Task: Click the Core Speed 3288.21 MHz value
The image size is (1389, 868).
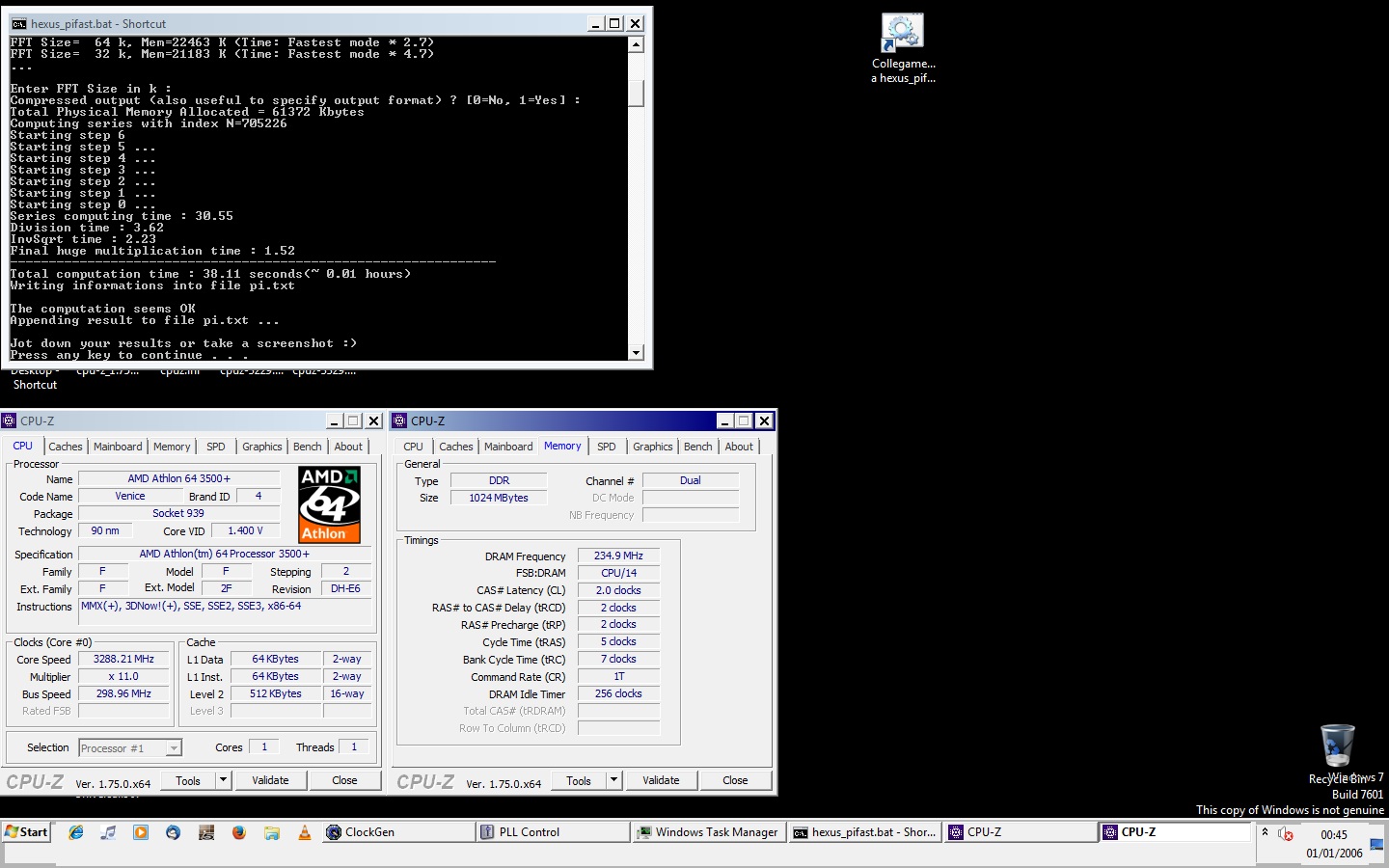Action: [123, 659]
